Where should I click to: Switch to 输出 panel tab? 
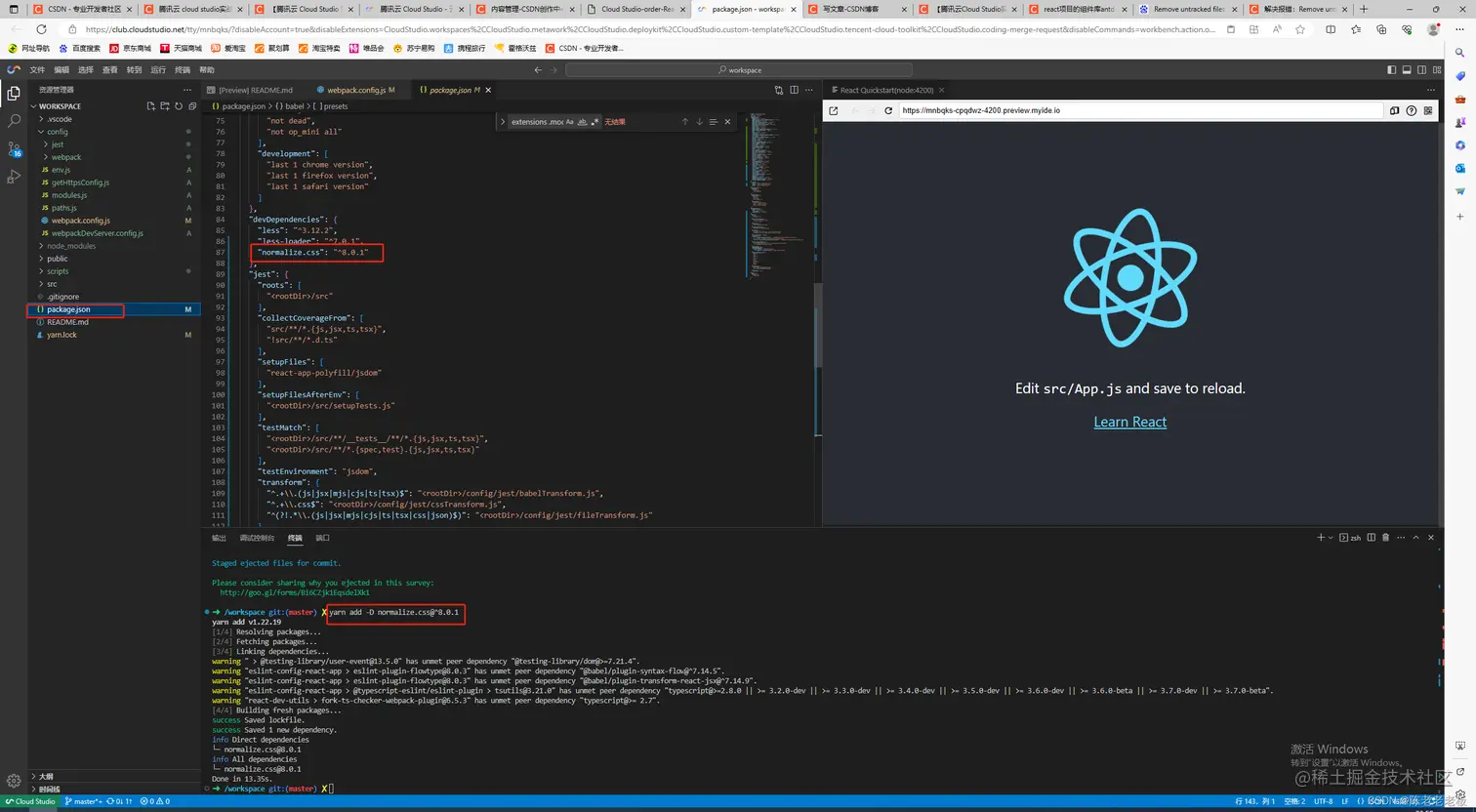[x=219, y=538]
